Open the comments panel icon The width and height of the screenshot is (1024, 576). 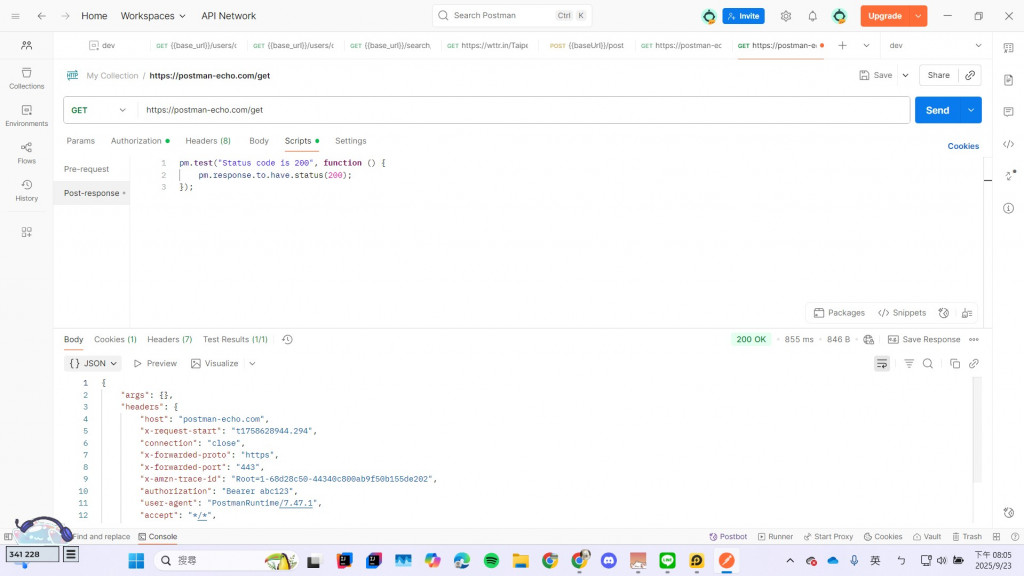point(1008,112)
